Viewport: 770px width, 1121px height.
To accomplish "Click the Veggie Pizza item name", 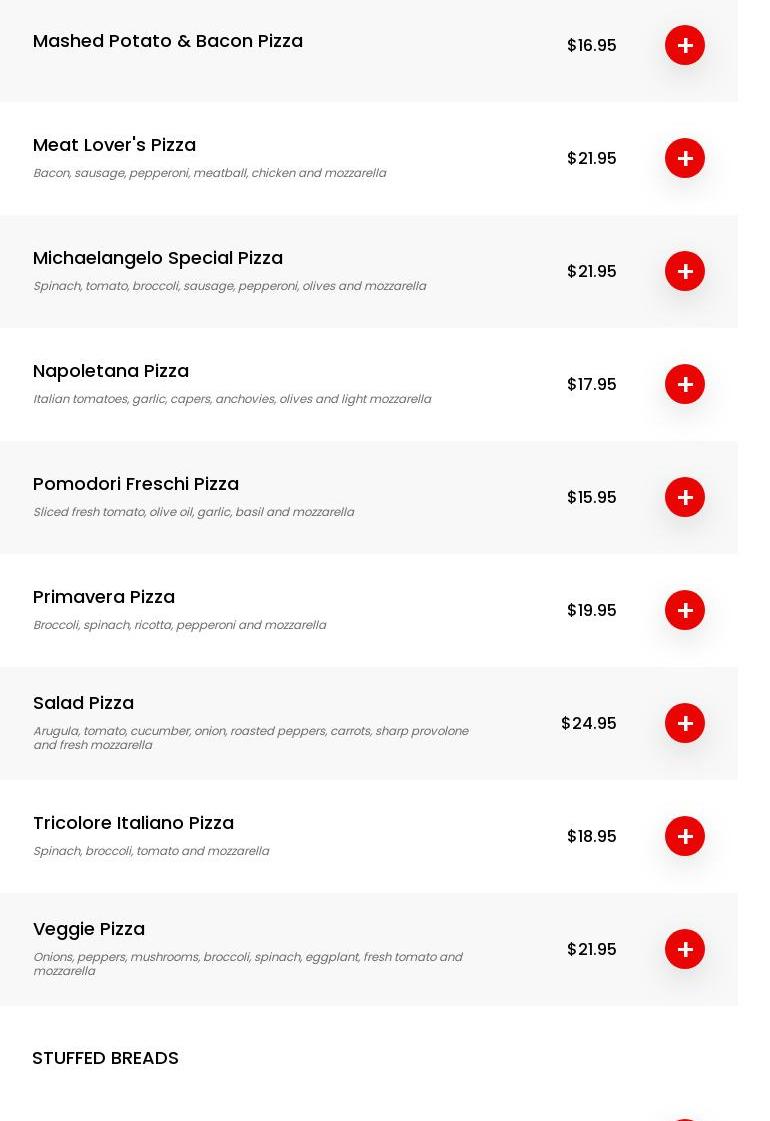I will click(x=89, y=929).
